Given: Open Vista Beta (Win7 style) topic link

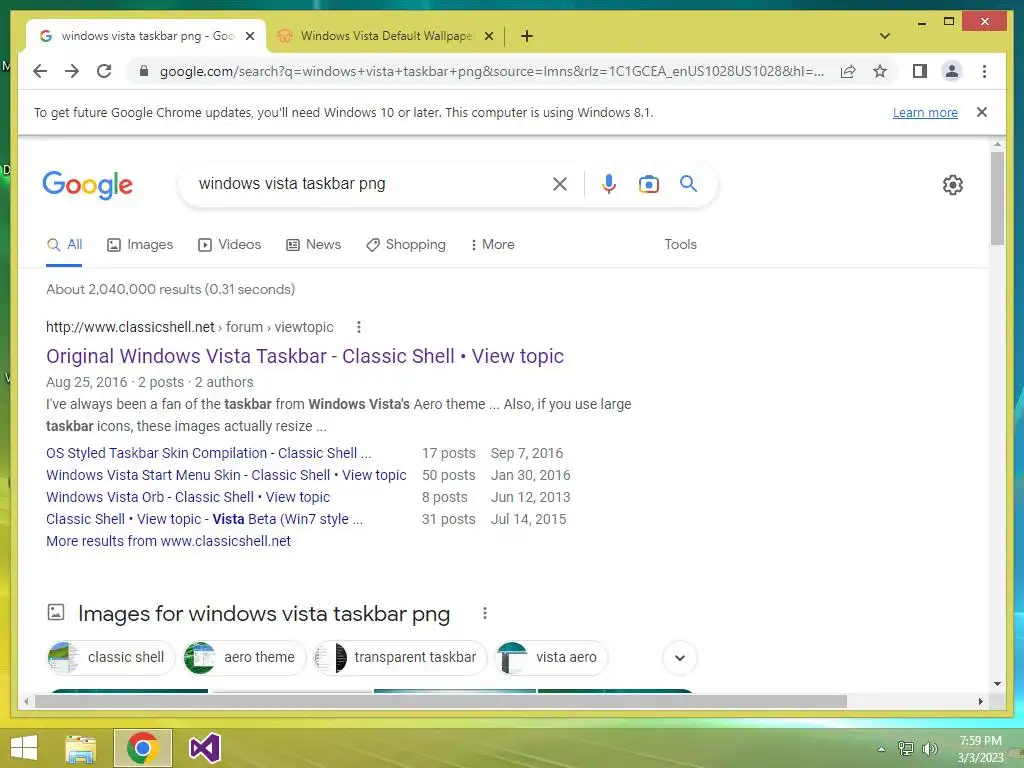Looking at the screenshot, I should pos(204,519).
